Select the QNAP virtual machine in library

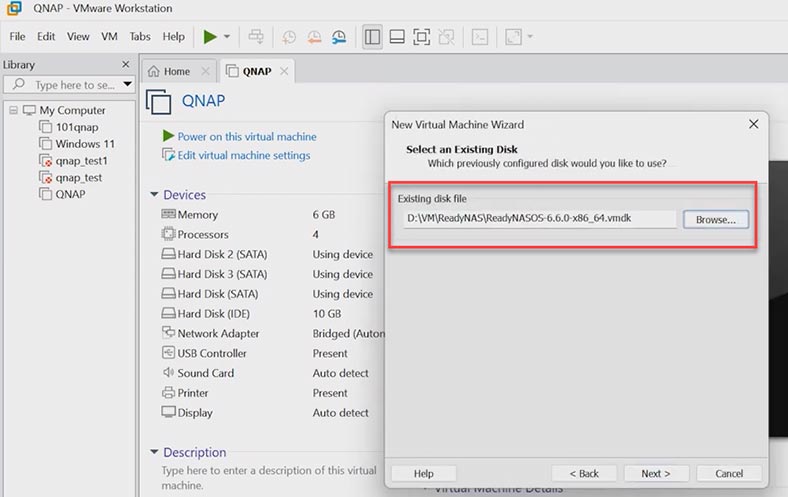(70, 194)
